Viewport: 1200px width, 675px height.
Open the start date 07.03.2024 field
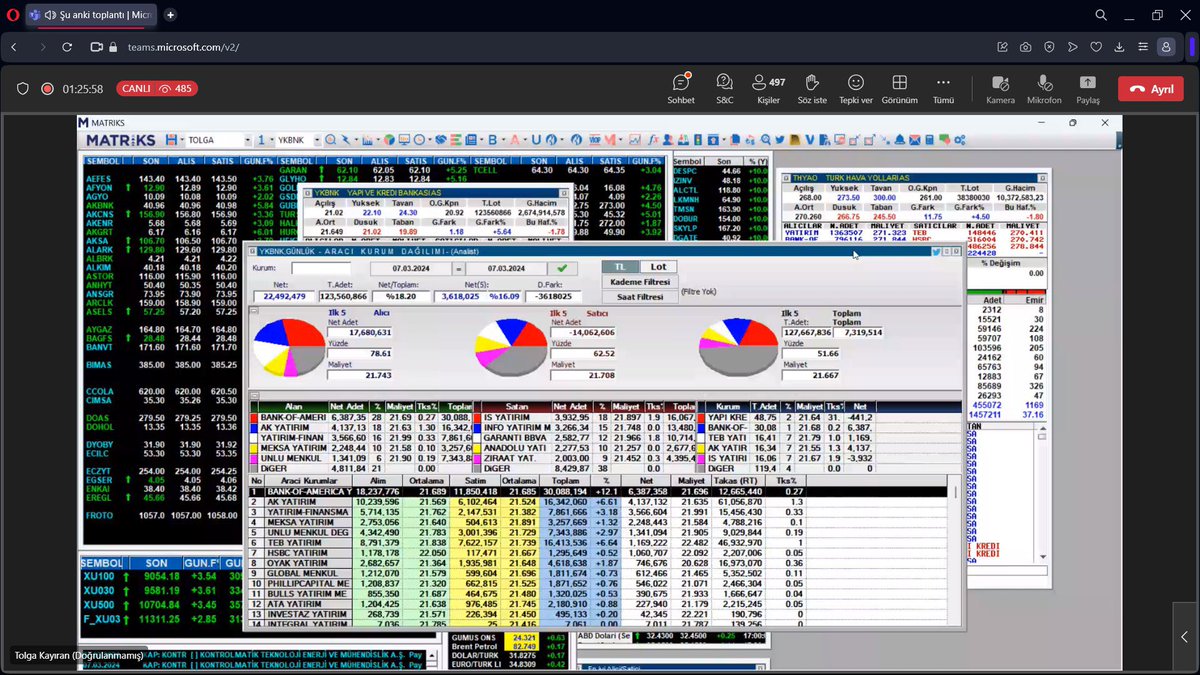(411, 268)
